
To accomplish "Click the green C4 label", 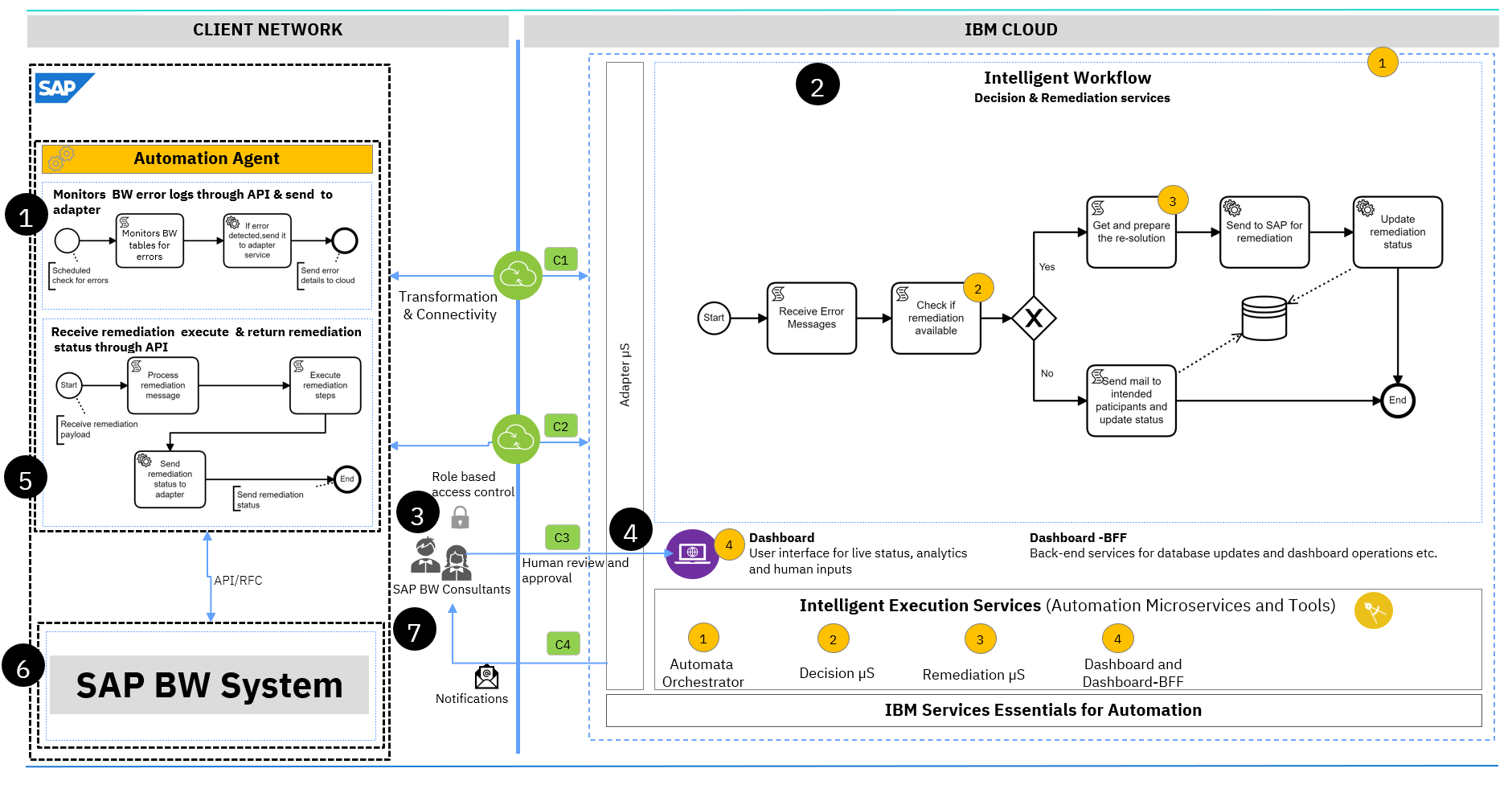I will click(x=563, y=644).
